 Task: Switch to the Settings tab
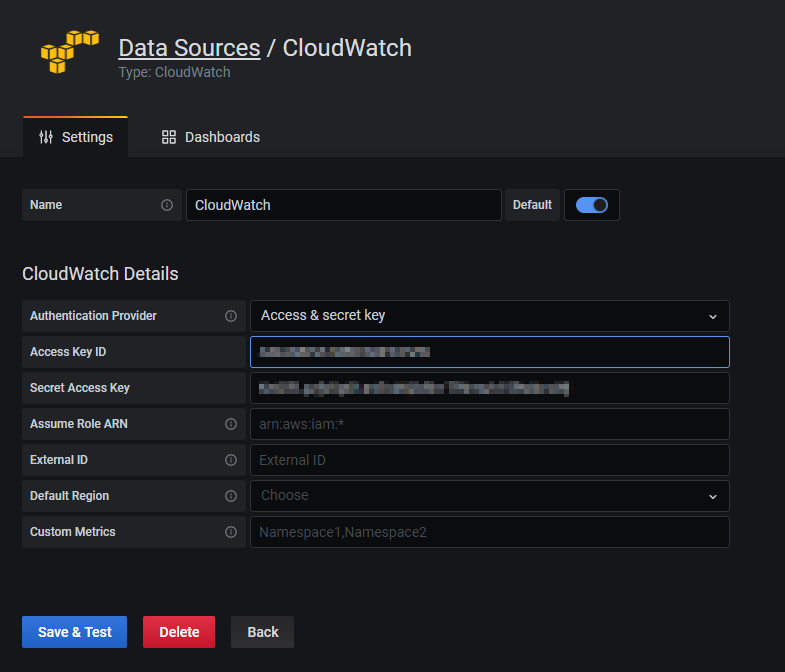pos(76,137)
